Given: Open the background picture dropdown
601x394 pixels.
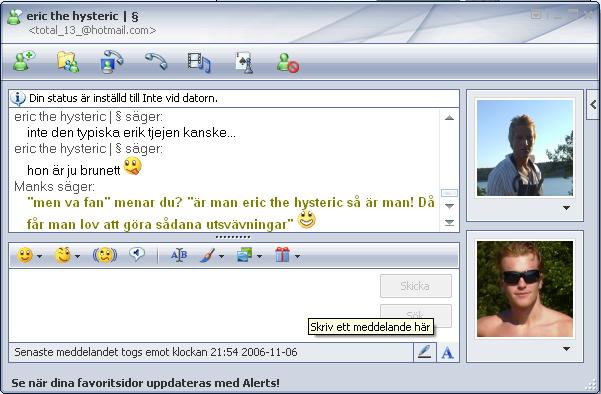Looking at the screenshot, I should pos(259,256).
